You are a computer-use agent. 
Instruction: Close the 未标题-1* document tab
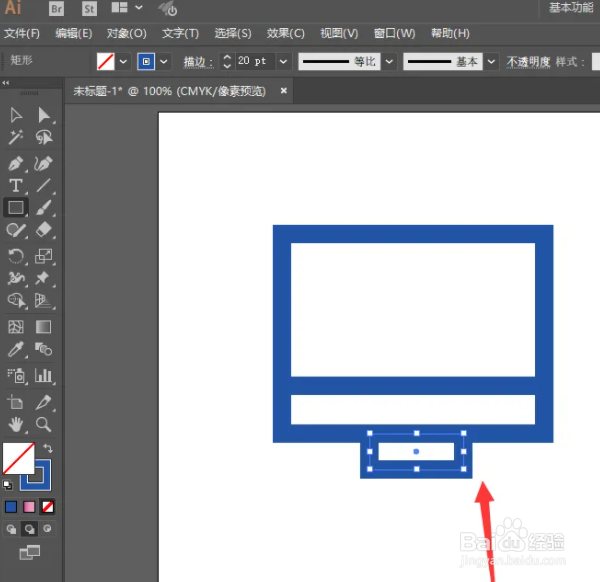point(284,91)
